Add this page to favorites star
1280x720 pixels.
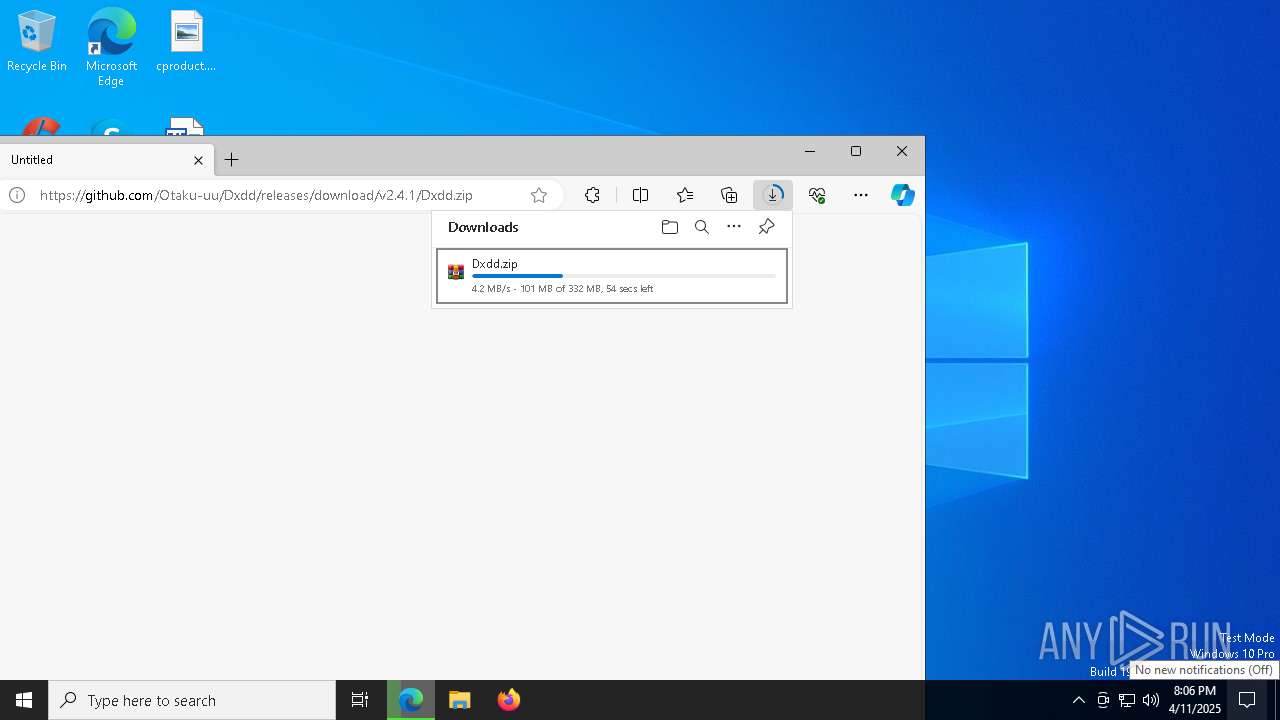(539, 195)
